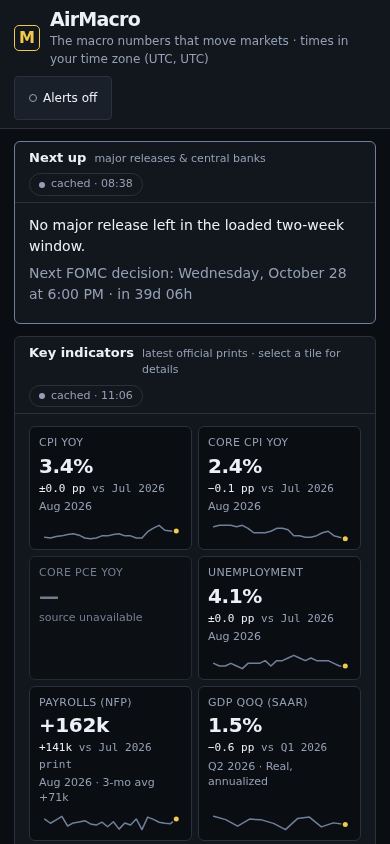Screen dimensions: 390x844
Task: Open the Core CPI YOY tile
Action: (279, 488)
